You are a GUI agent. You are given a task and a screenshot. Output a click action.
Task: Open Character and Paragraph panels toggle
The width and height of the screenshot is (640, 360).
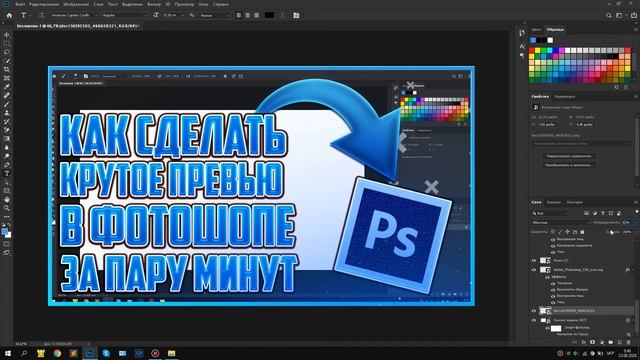coord(296,15)
